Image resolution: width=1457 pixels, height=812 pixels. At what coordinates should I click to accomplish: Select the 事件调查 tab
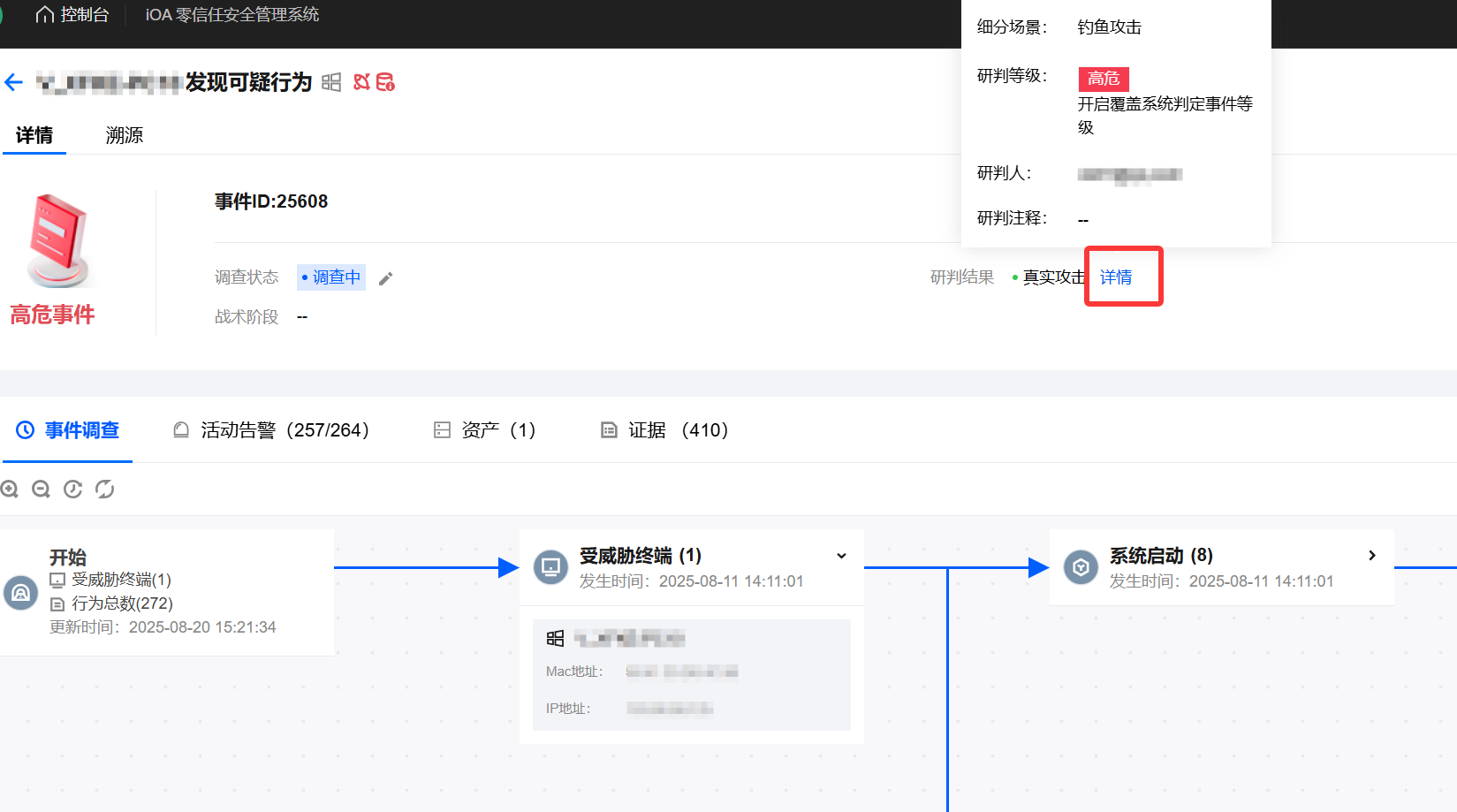click(68, 430)
